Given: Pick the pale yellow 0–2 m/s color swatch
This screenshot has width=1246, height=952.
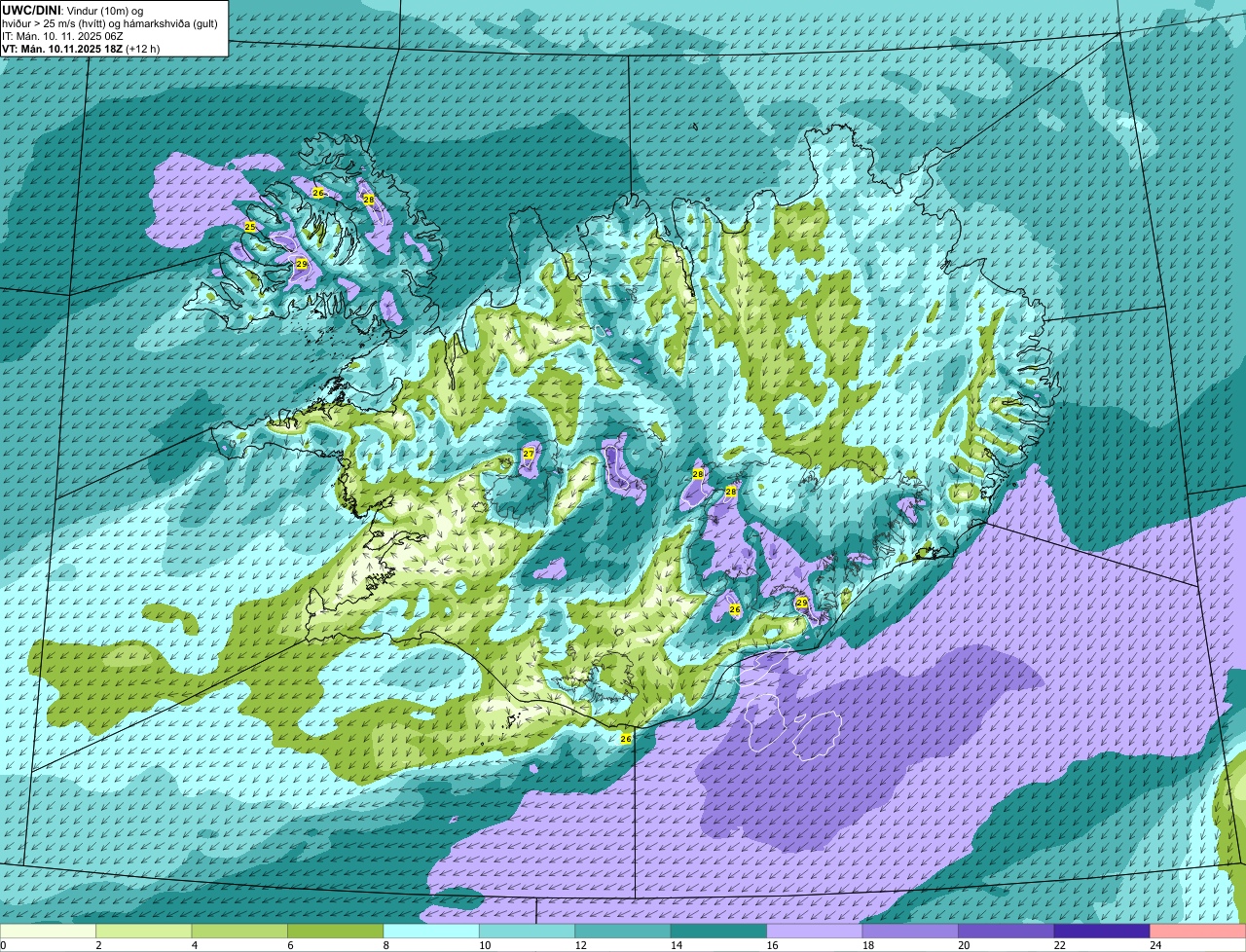Looking at the screenshot, I should click(48, 931).
